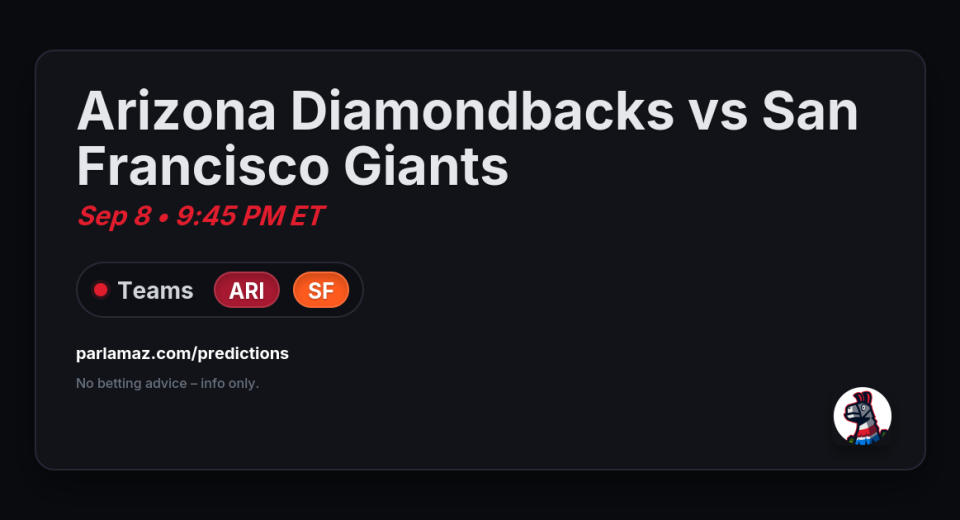Click the "Teams" label text
960x520 pixels.
[155, 290]
